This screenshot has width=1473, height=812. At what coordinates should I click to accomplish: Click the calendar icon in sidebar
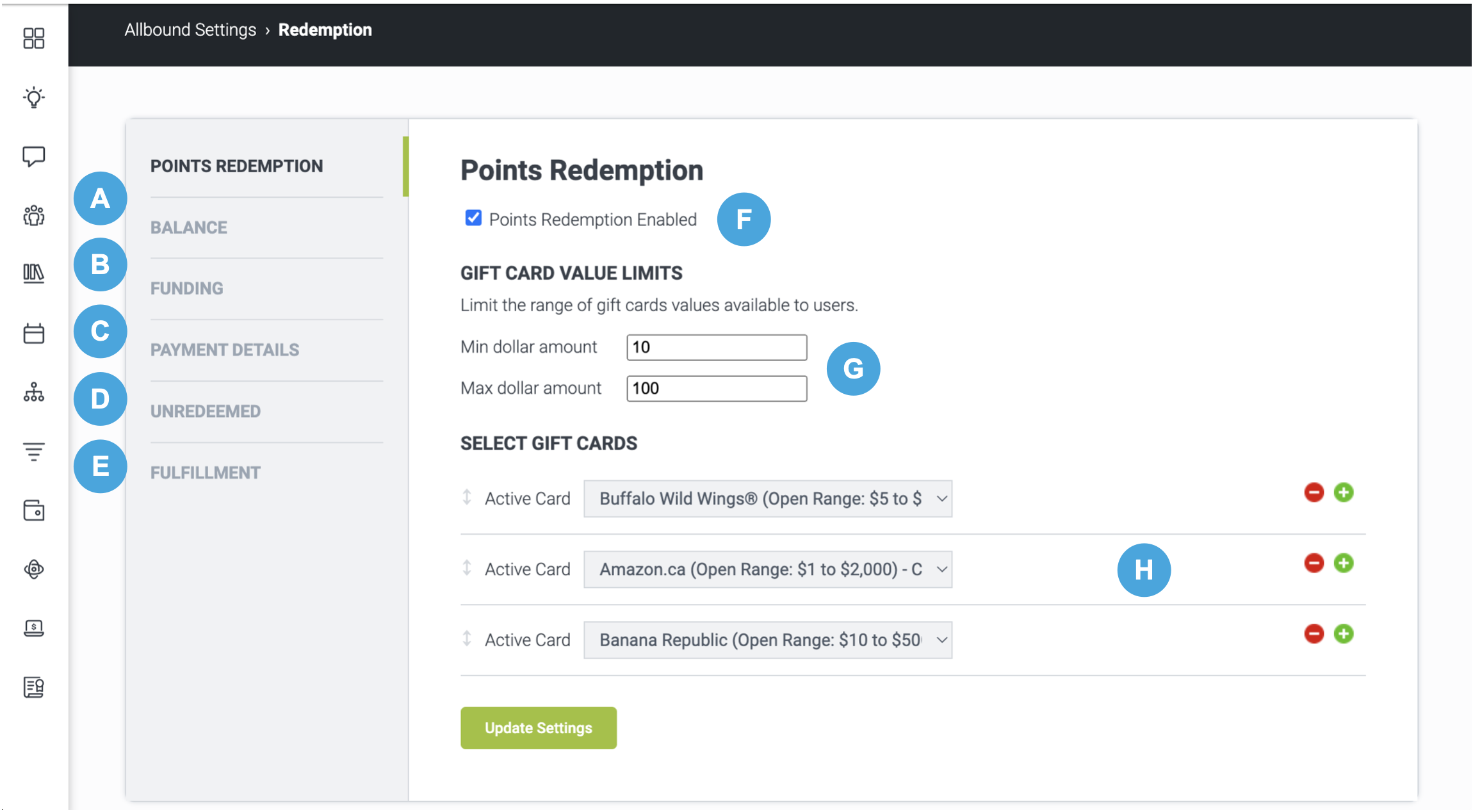pyautogui.click(x=34, y=333)
